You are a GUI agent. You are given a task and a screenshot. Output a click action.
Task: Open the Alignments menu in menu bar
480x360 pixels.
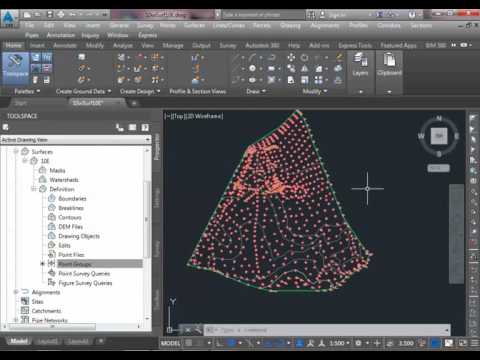click(x=324, y=25)
